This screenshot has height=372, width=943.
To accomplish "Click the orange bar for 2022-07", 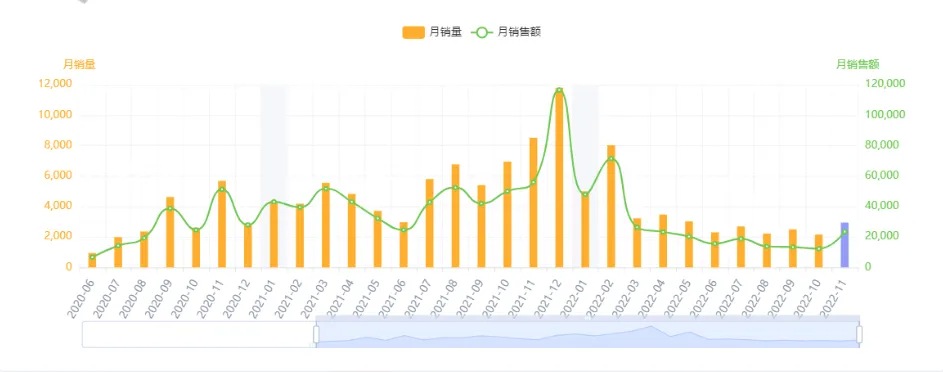I will tap(741, 246).
